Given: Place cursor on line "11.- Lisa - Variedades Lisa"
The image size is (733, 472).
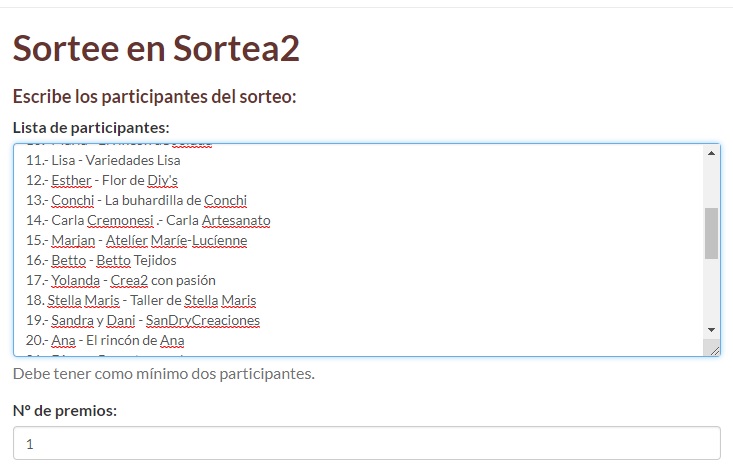Looking at the screenshot, I should pos(104,160).
